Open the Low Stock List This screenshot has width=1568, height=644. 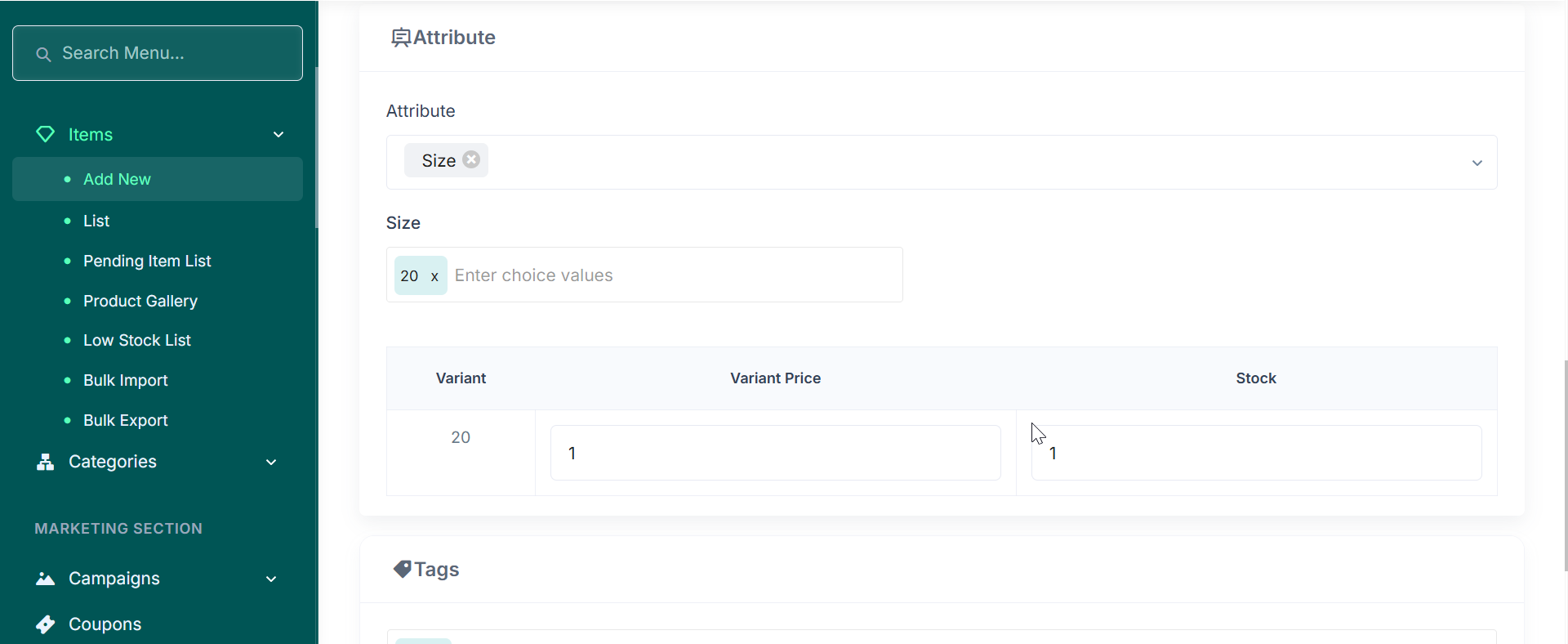click(x=137, y=340)
